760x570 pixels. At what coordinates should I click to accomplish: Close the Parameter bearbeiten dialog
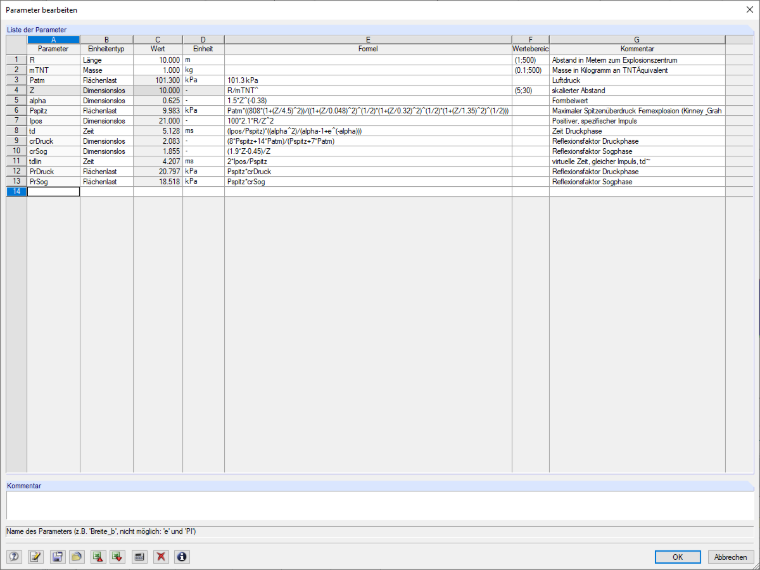point(749,10)
